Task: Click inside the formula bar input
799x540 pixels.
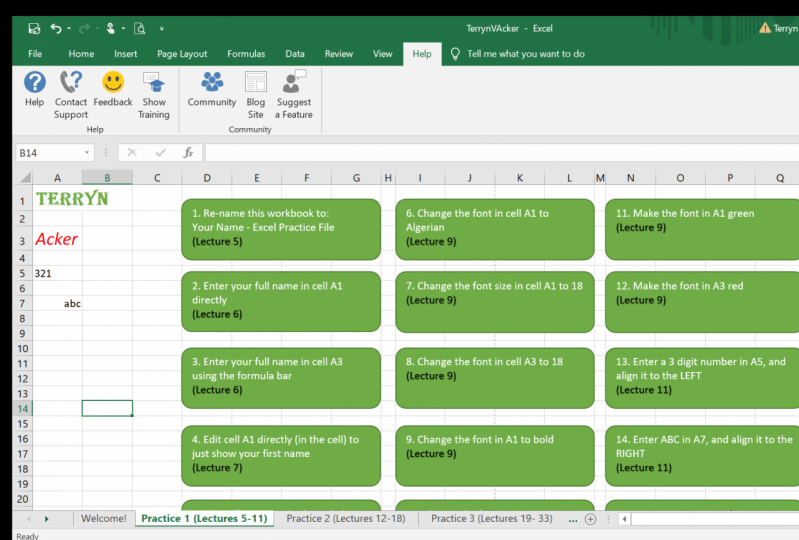Action: pos(502,152)
